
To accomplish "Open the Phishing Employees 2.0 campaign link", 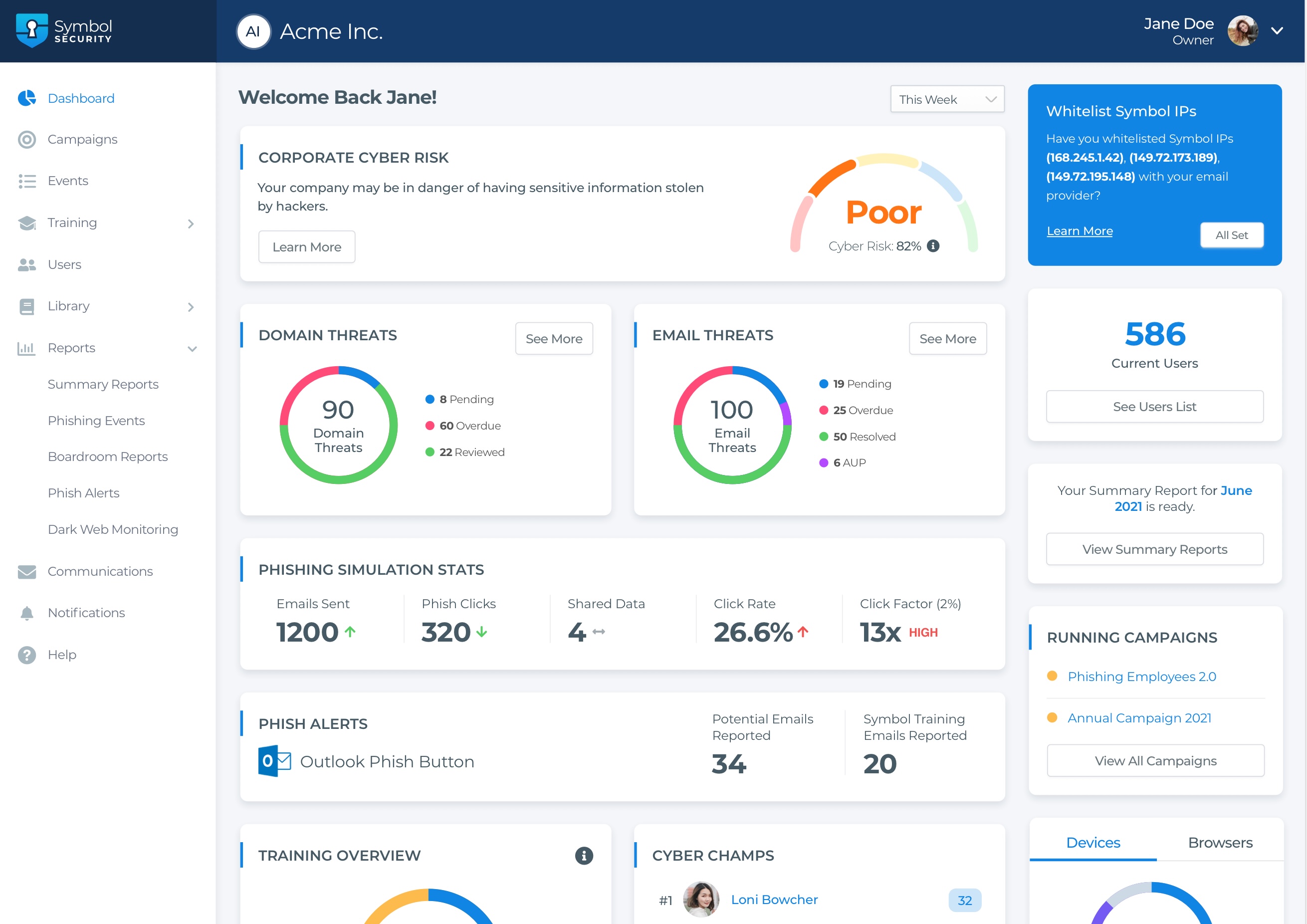I will coord(1142,677).
